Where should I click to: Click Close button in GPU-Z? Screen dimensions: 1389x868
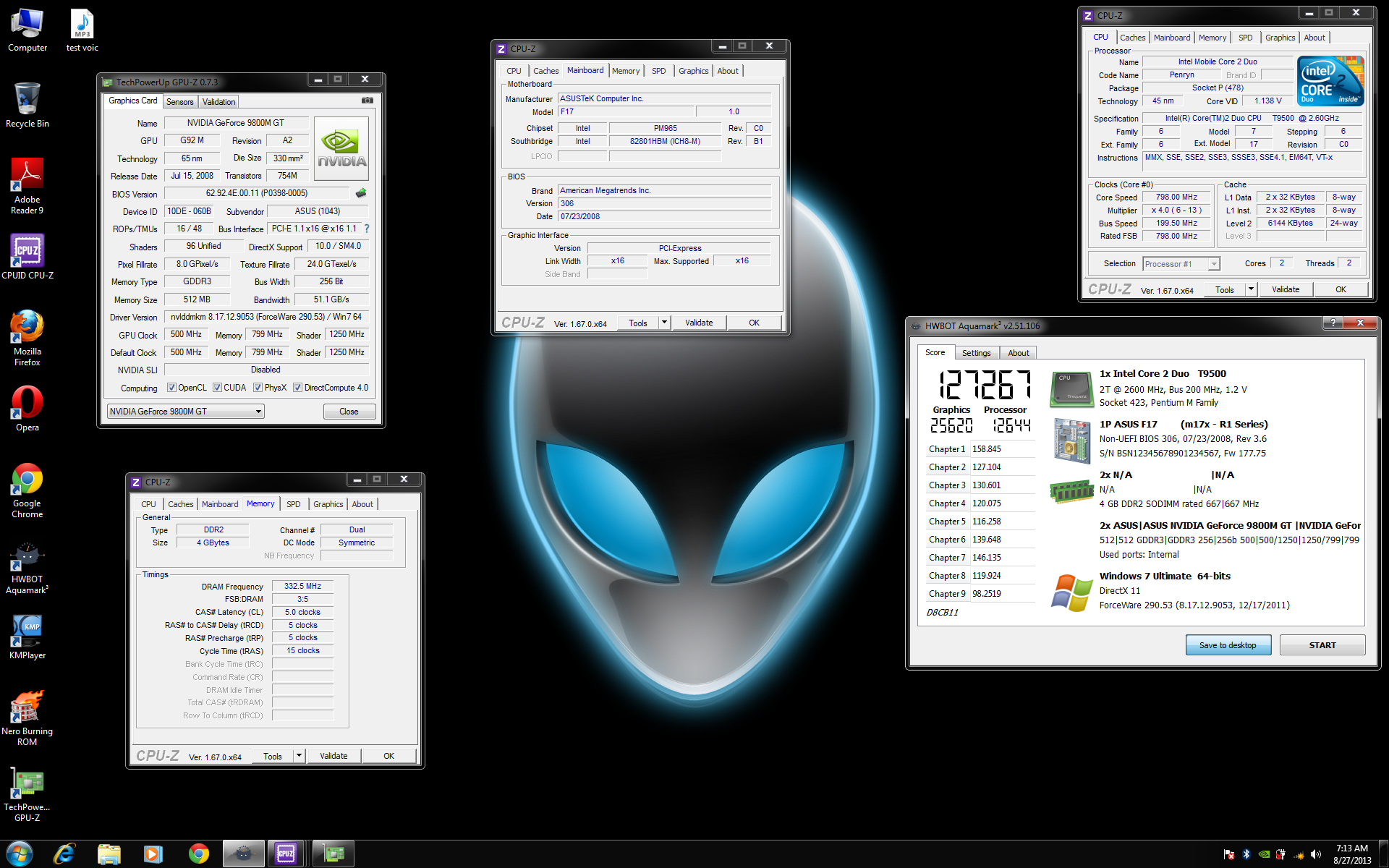(349, 412)
